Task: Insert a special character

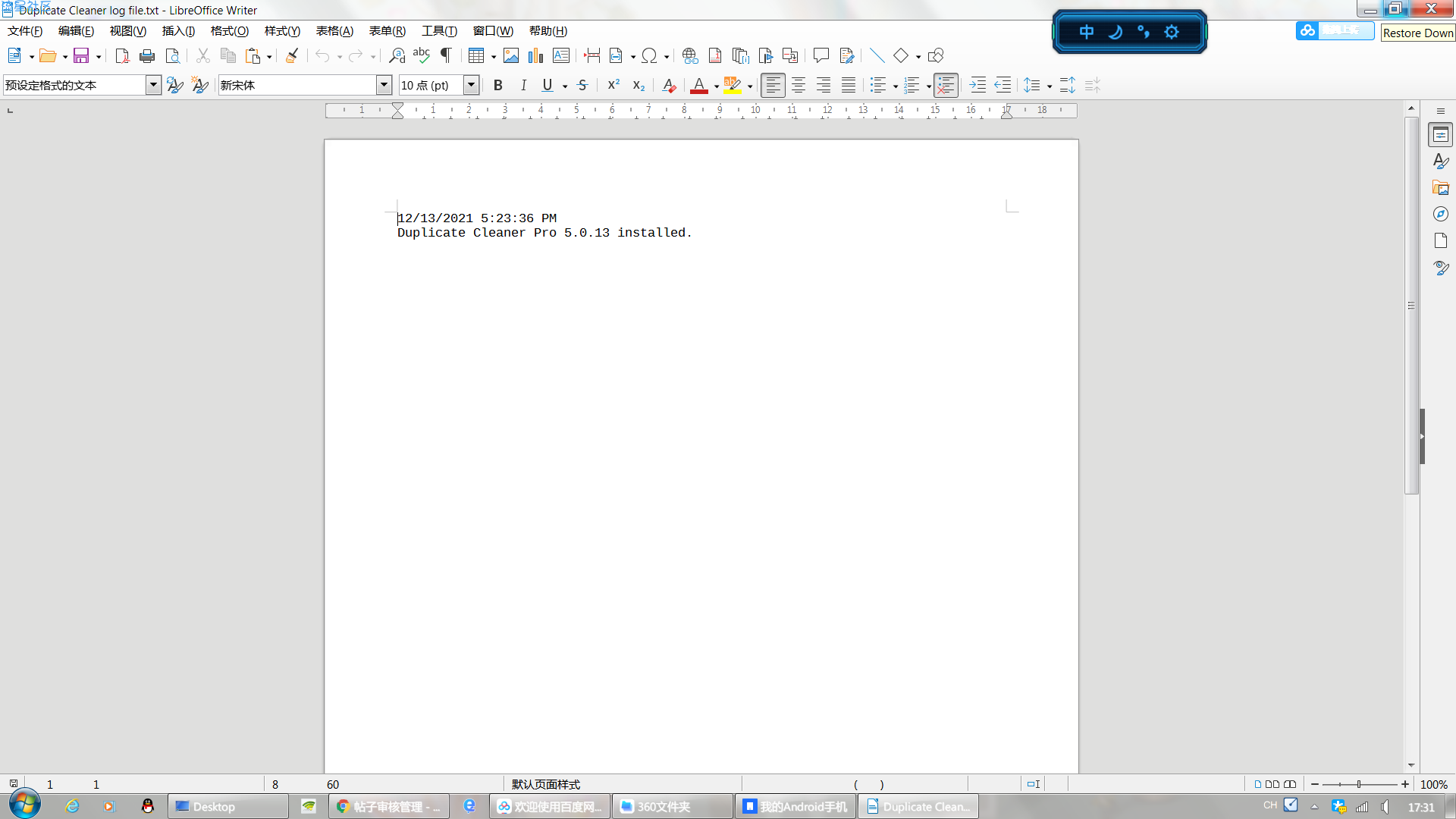Action: click(x=649, y=55)
